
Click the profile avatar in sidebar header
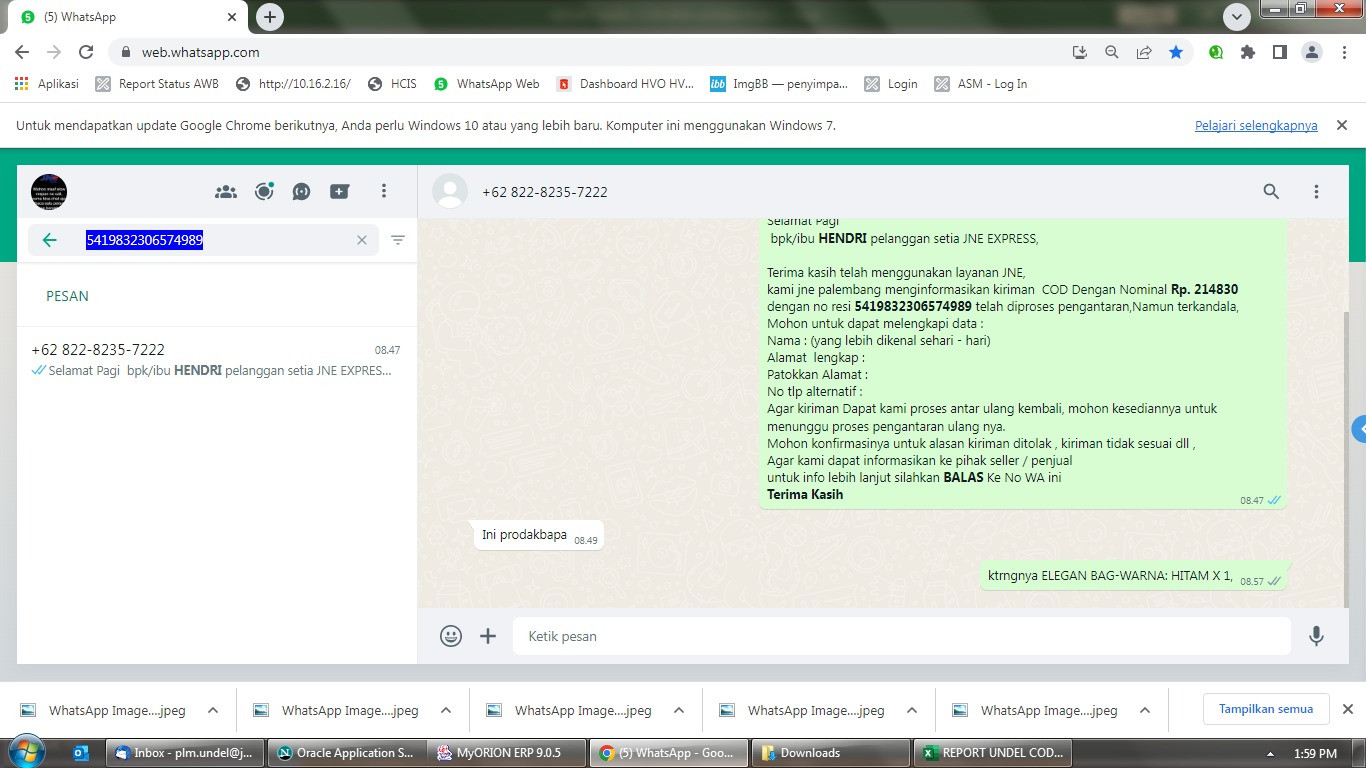tap(49, 191)
